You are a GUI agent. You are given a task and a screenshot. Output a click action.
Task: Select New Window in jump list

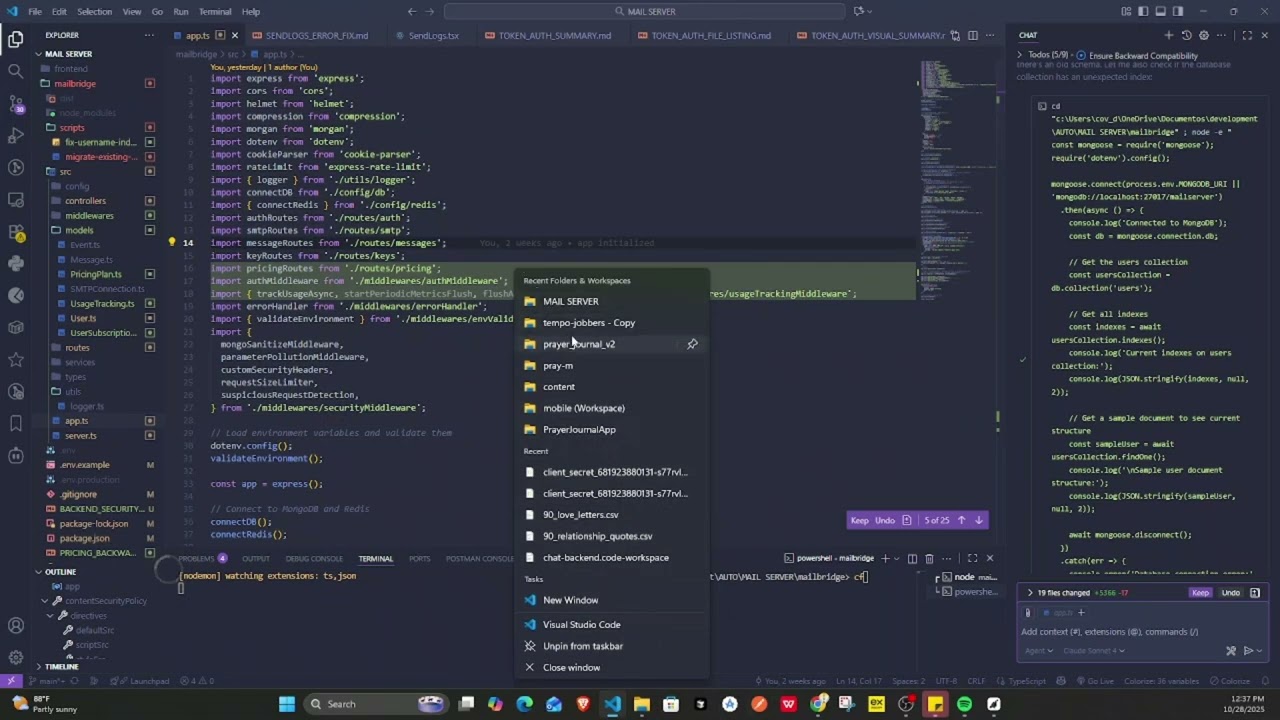(x=570, y=600)
